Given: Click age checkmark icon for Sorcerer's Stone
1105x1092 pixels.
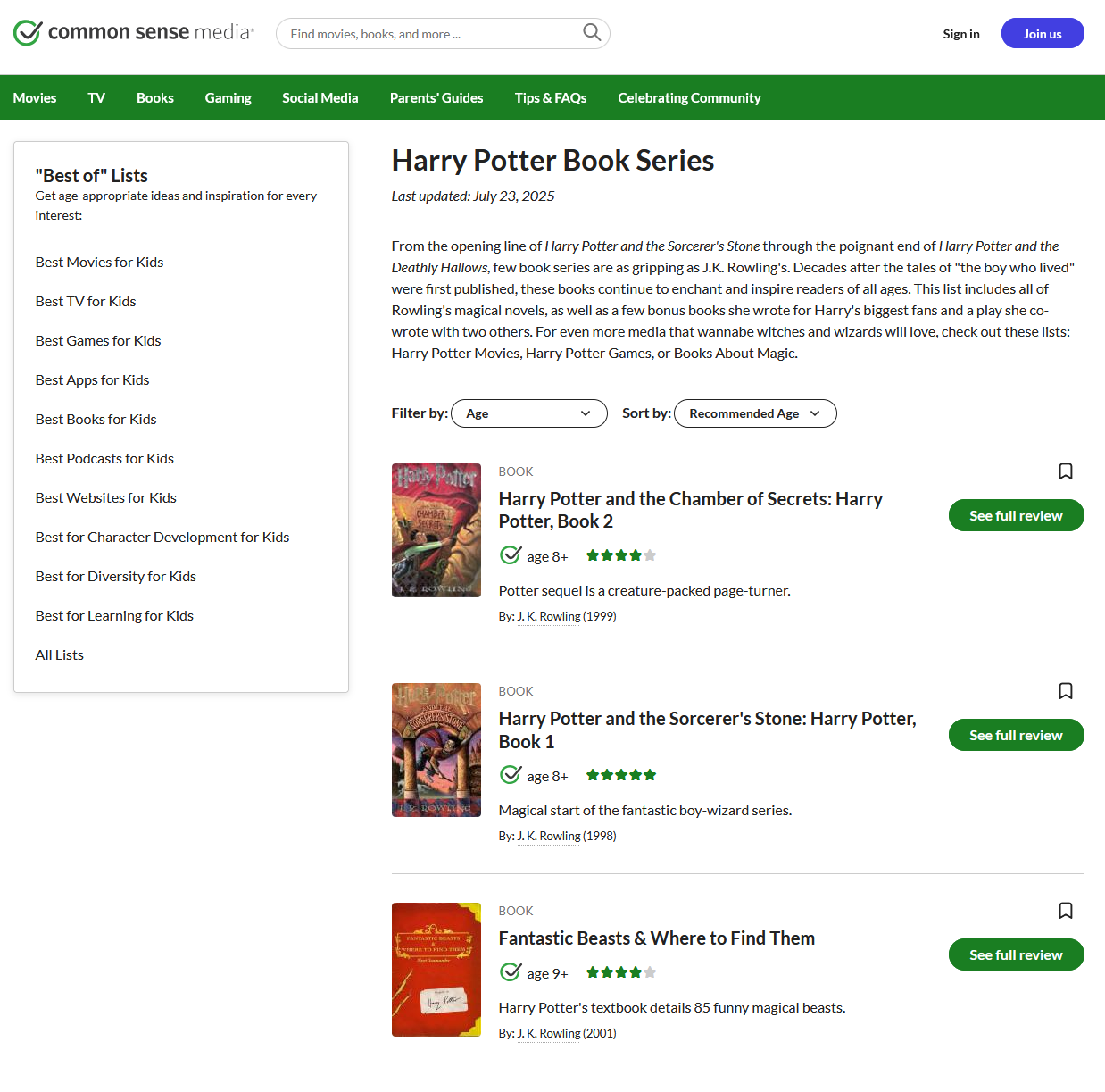Looking at the screenshot, I should tap(511, 775).
